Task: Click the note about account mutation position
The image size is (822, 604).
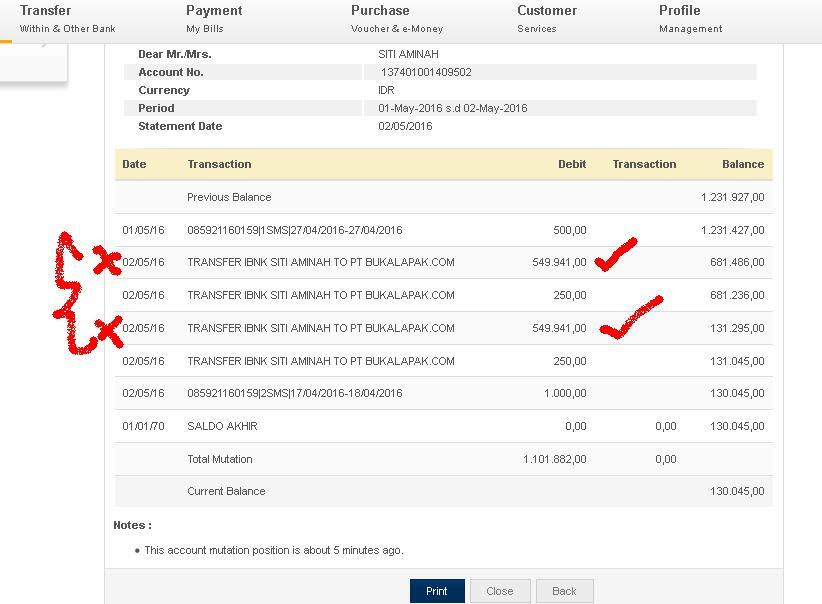Action: [x=274, y=551]
